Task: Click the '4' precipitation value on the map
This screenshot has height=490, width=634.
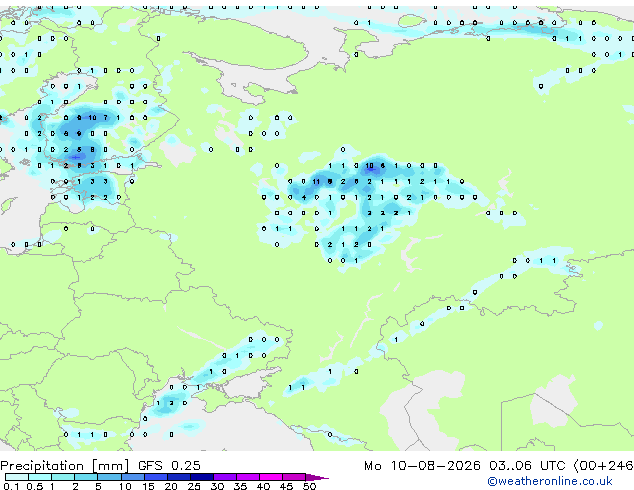Action: point(304,198)
